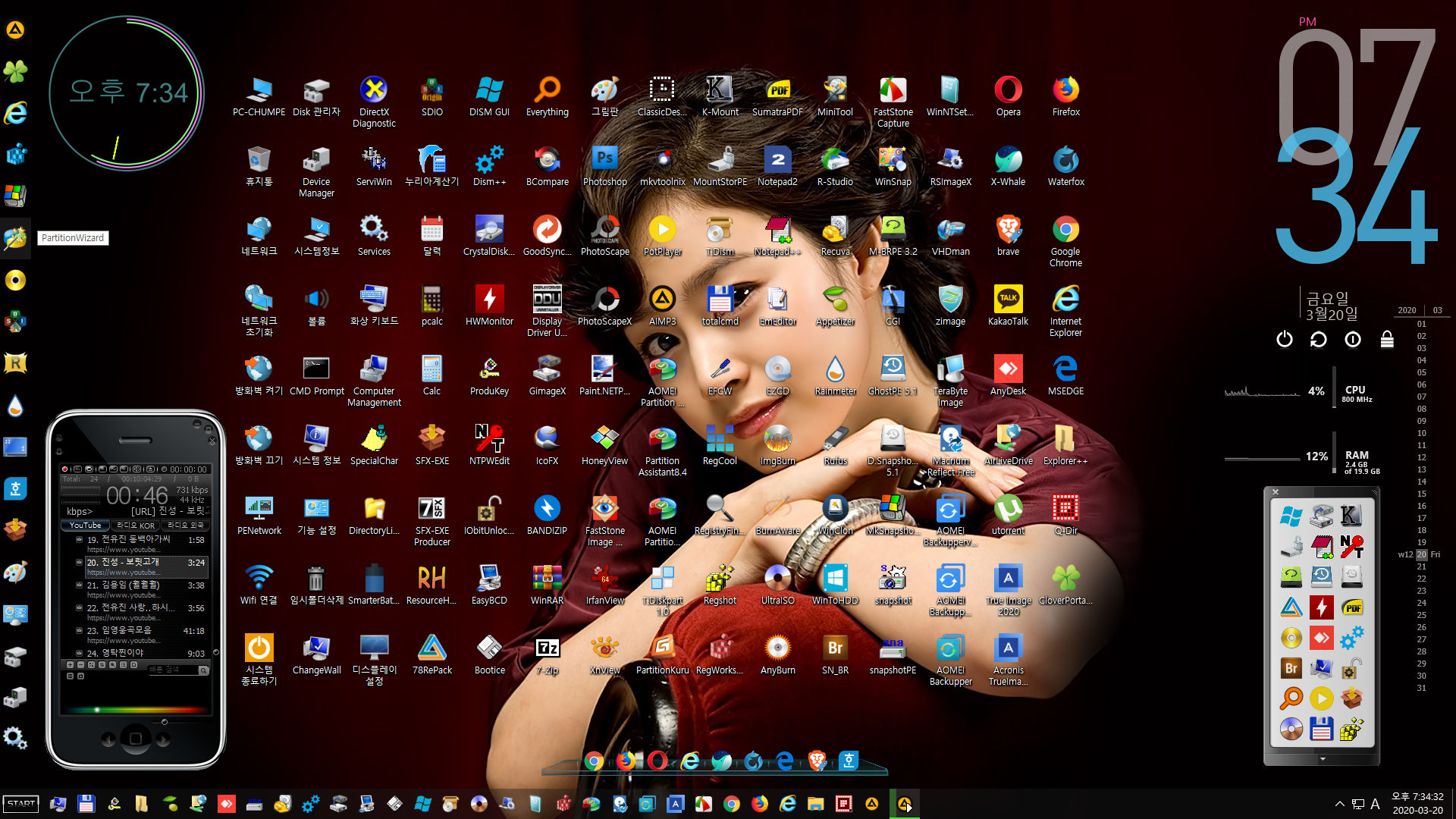This screenshot has width=1456, height=819.
Task: Switch to the 라디오 KOR playlist tab
Action: (x=135, y=525)
